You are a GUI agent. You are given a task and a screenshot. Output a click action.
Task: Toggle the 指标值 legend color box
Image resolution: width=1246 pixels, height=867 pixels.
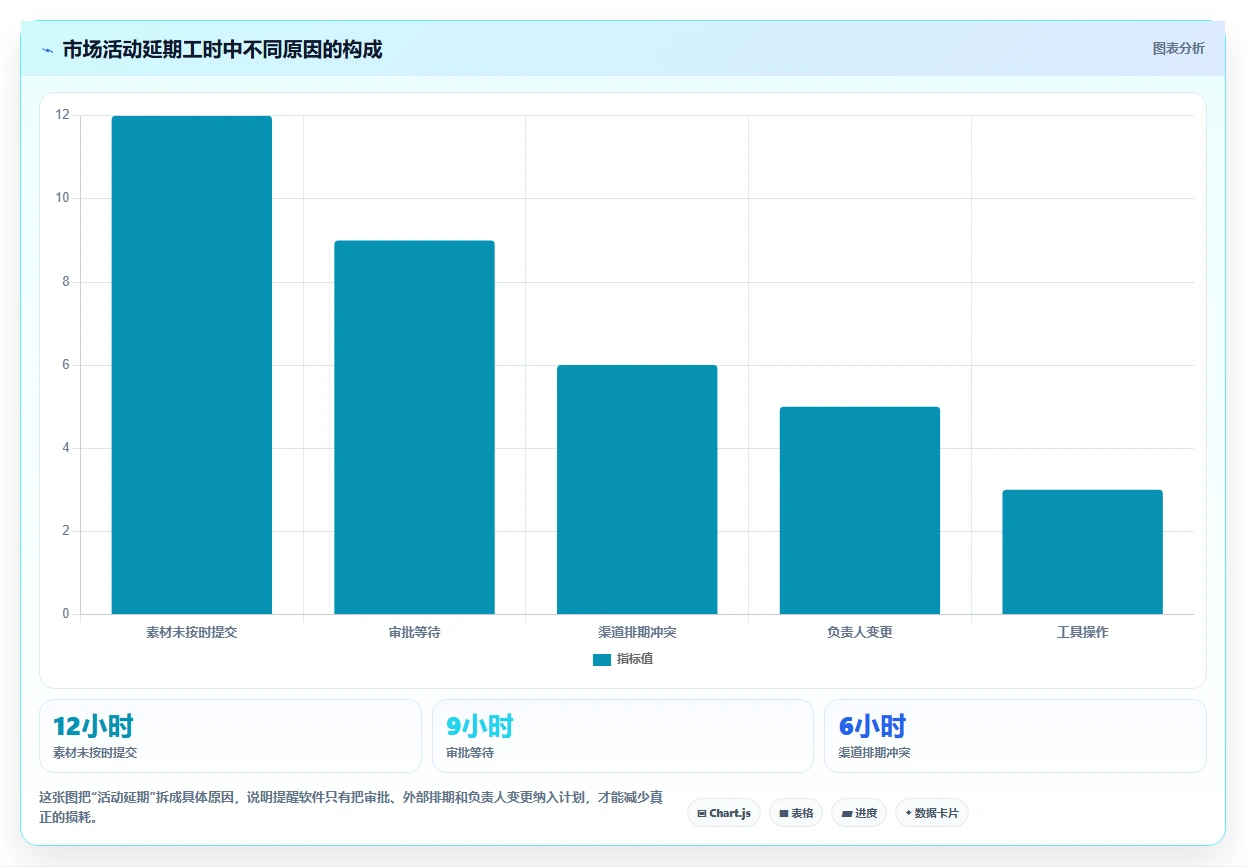(602, 660)
